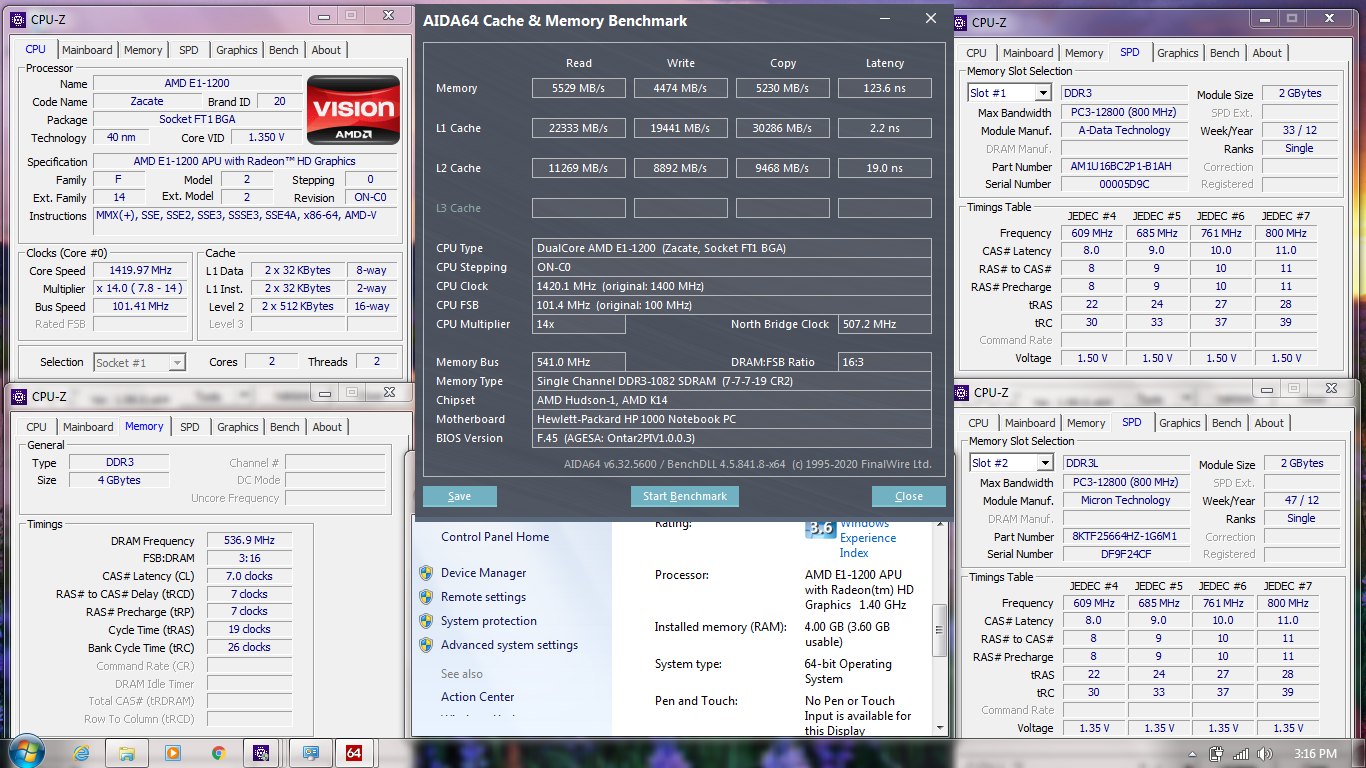1366x768 pixels.
Task: Click title icon of CPU-Z Slot #2 window
Action: coord(962,392)
